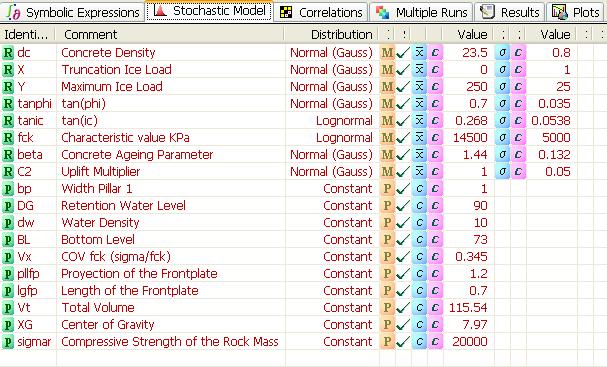Image resolution: width=607 pixels, height=367 pixels.
Task: Open the Correlations tab
Action: pos(321,12)
